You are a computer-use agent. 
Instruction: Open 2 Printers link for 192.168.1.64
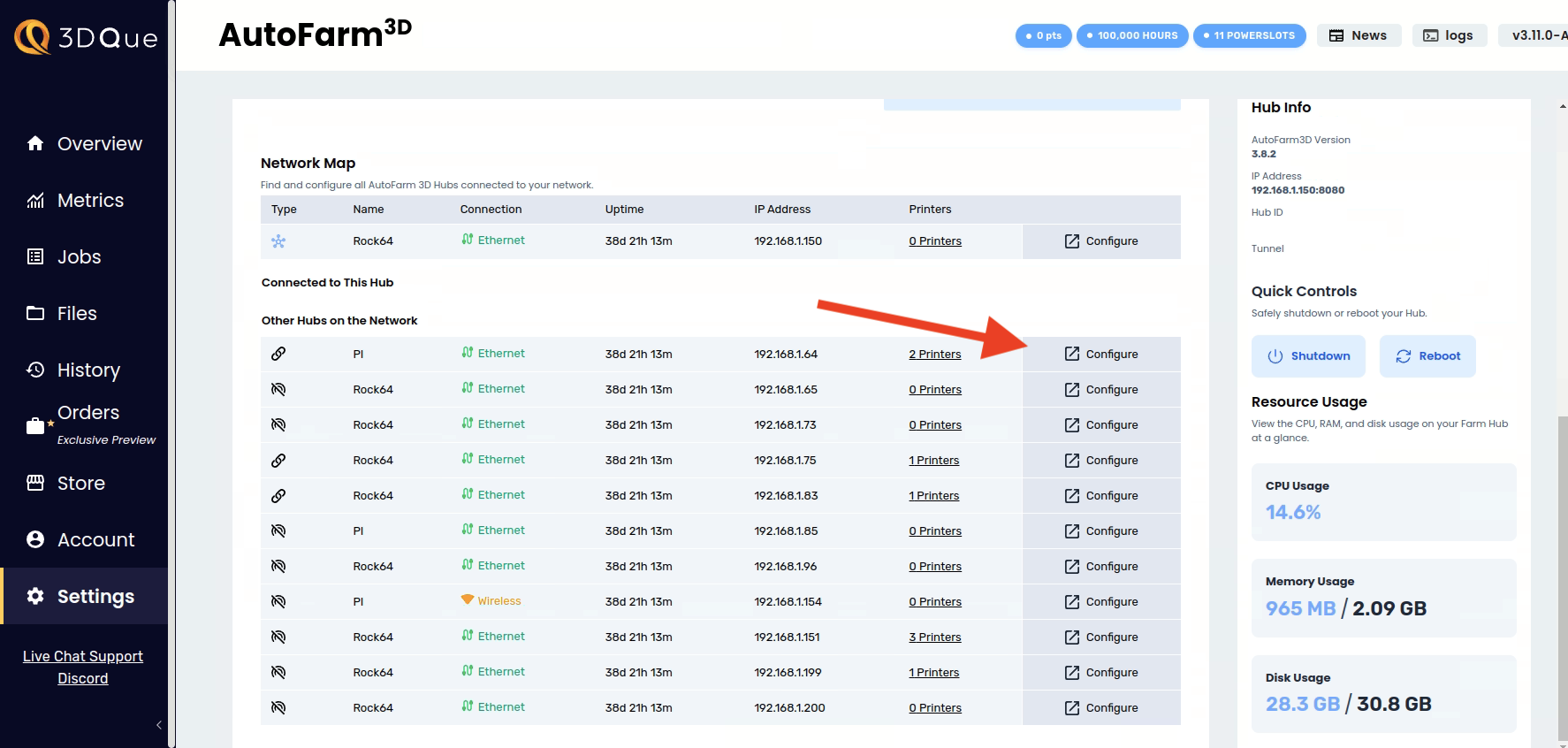(935, 354)
